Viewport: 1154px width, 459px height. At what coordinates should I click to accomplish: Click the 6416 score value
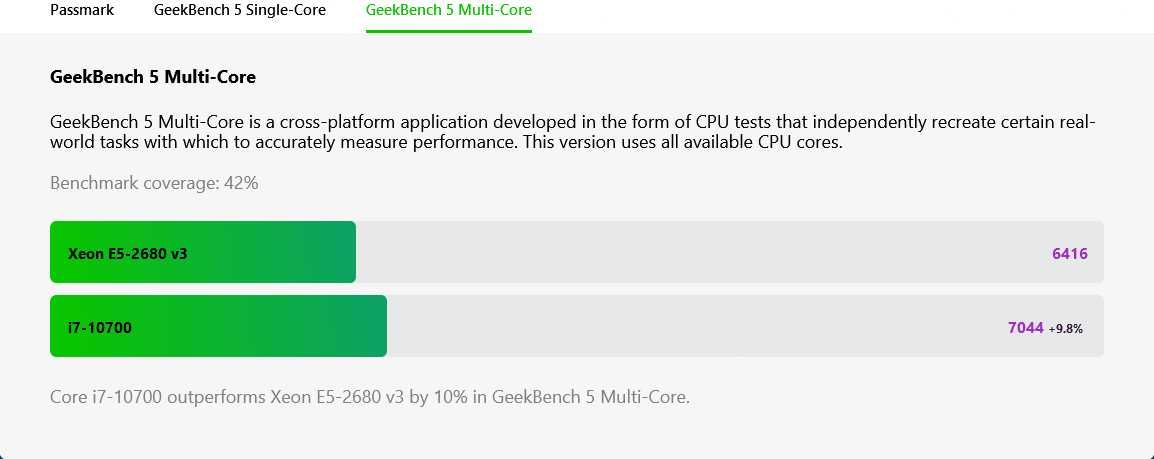tap(1069, 254)
